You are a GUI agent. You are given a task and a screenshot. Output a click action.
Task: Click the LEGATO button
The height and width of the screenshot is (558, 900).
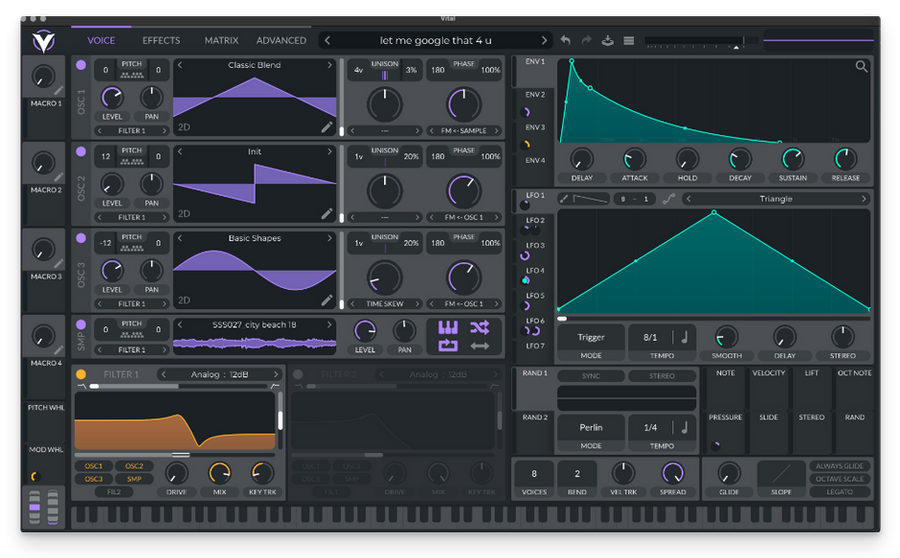[840, 492]
